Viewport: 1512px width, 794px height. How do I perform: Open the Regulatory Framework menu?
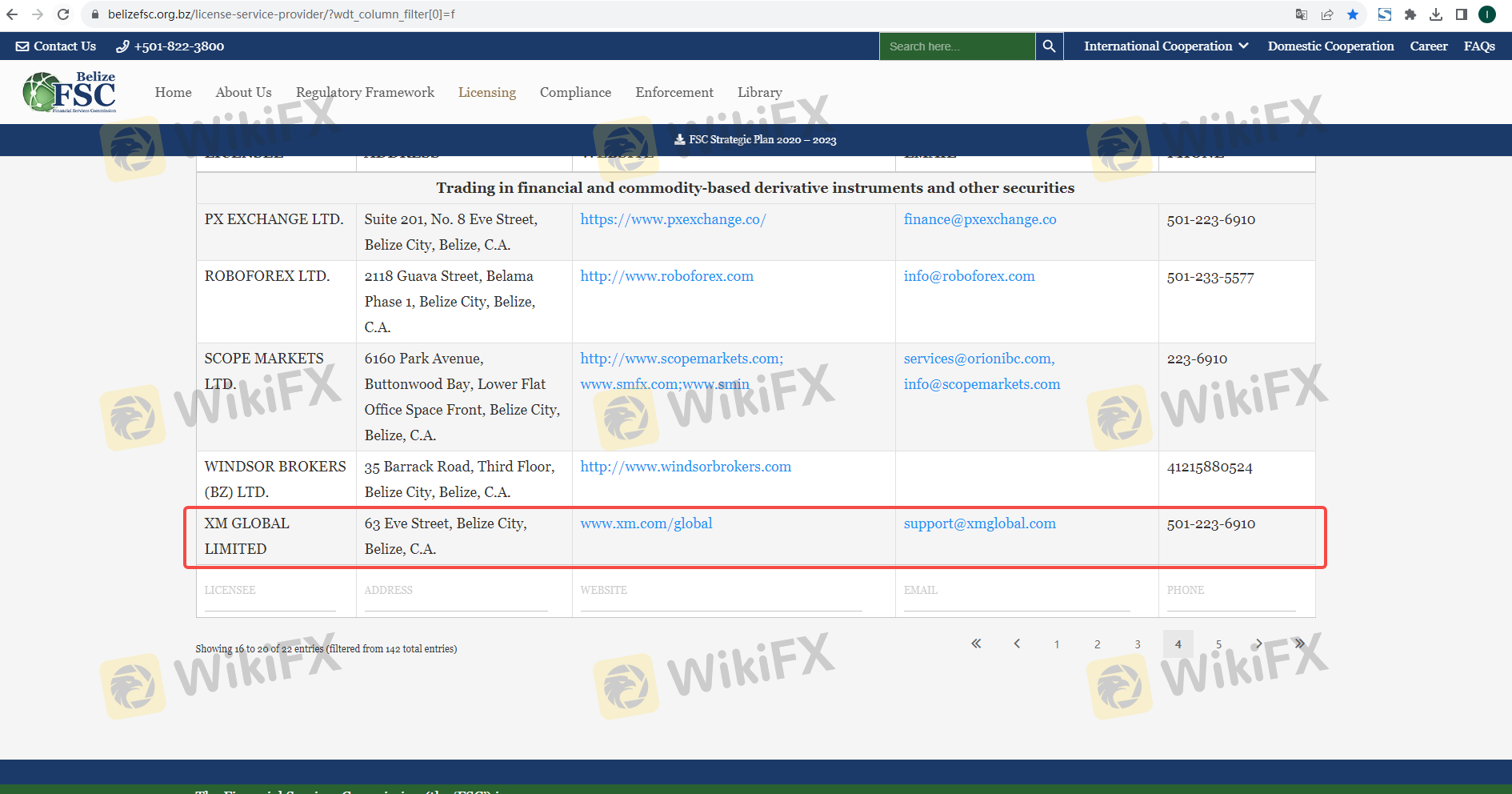[365, 92]
